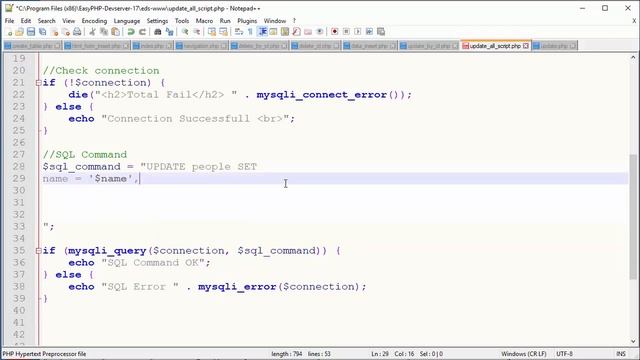Zoom out using magnifier minus icon
The height and width of the screenshot is (360, 640).
click(196, 32)
